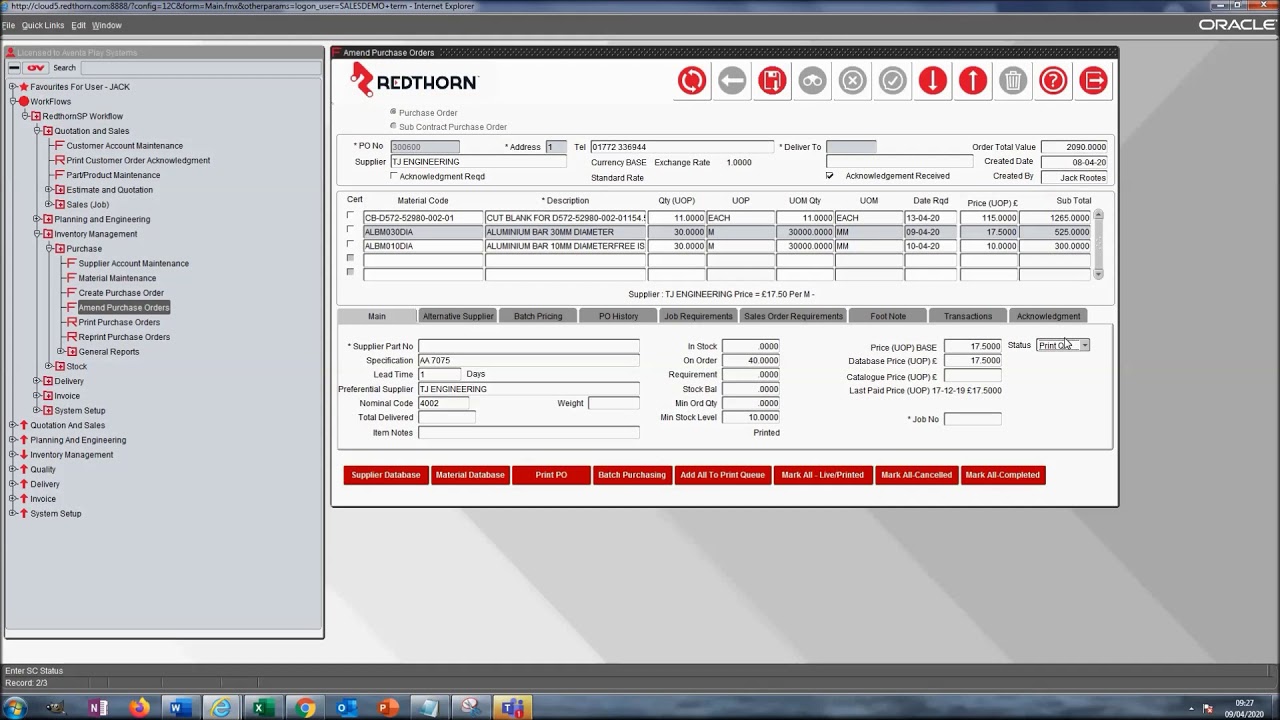Click the grey trash delete icon

tap(1012, 81)
